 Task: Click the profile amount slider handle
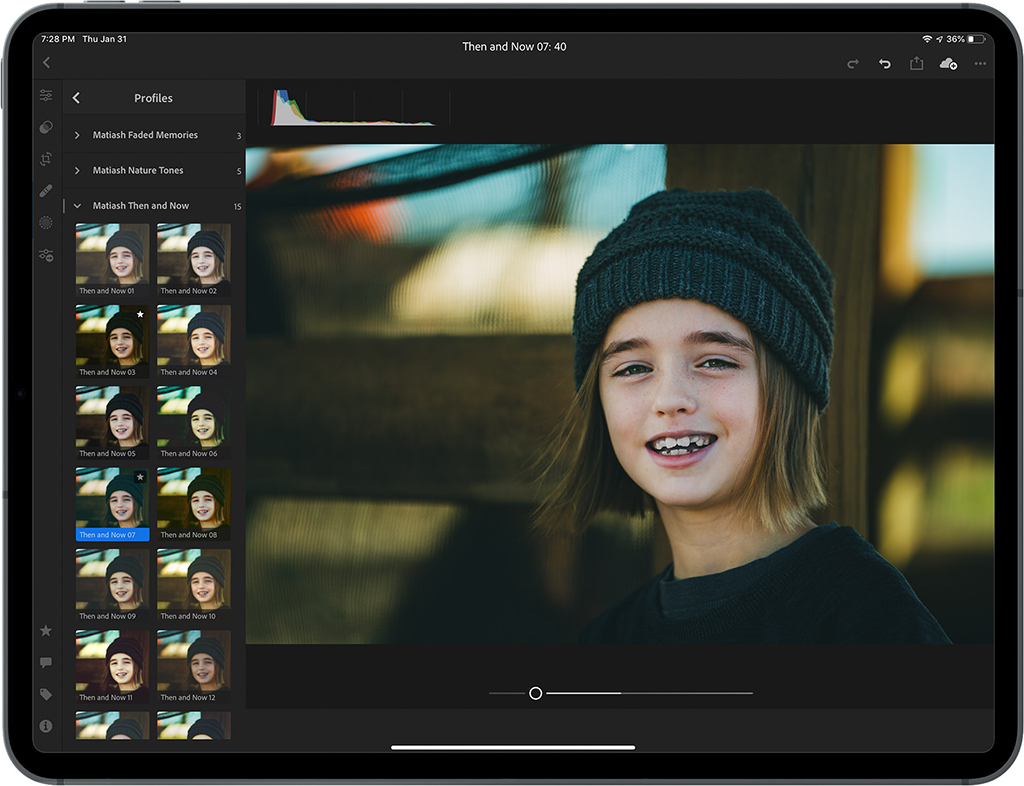[x=536, y=693]
